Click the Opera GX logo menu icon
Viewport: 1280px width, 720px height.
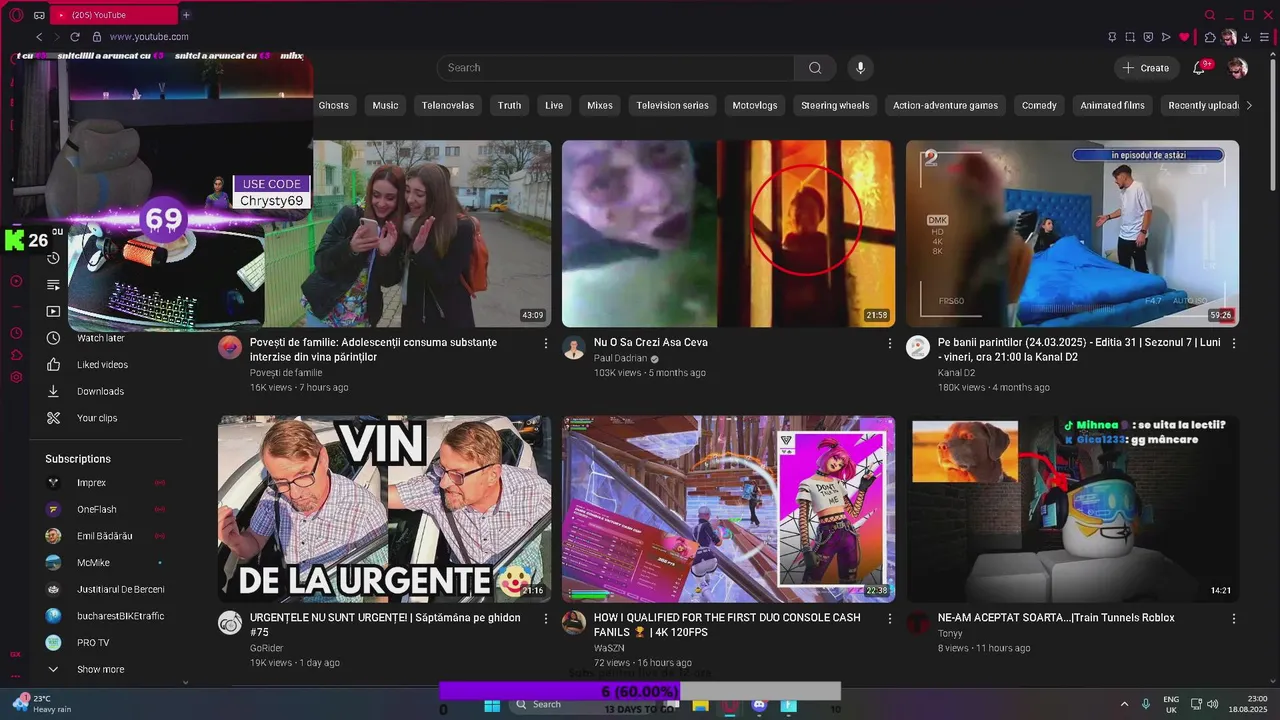tap(16, 15)
